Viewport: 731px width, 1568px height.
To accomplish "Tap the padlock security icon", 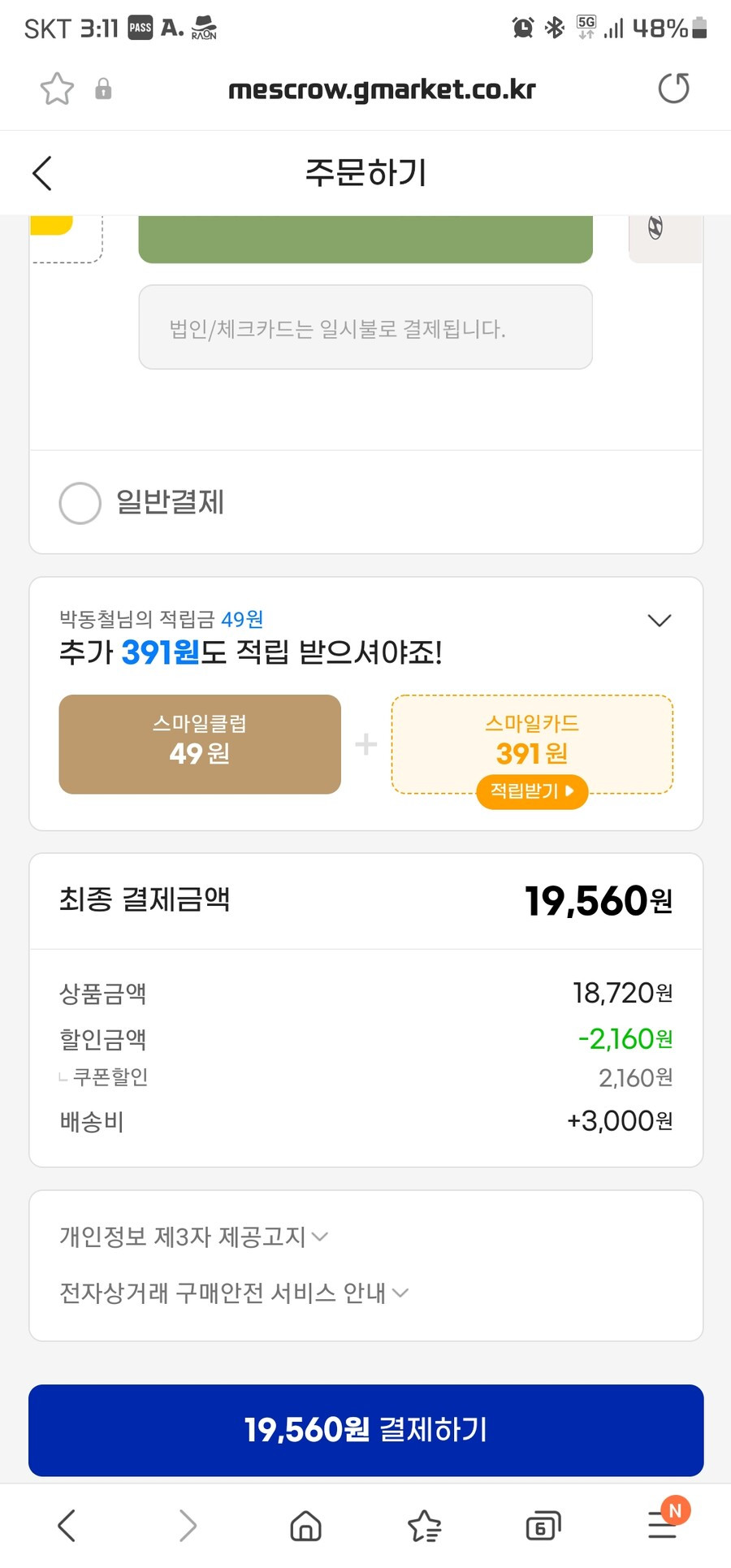I will tap(103, 89).
